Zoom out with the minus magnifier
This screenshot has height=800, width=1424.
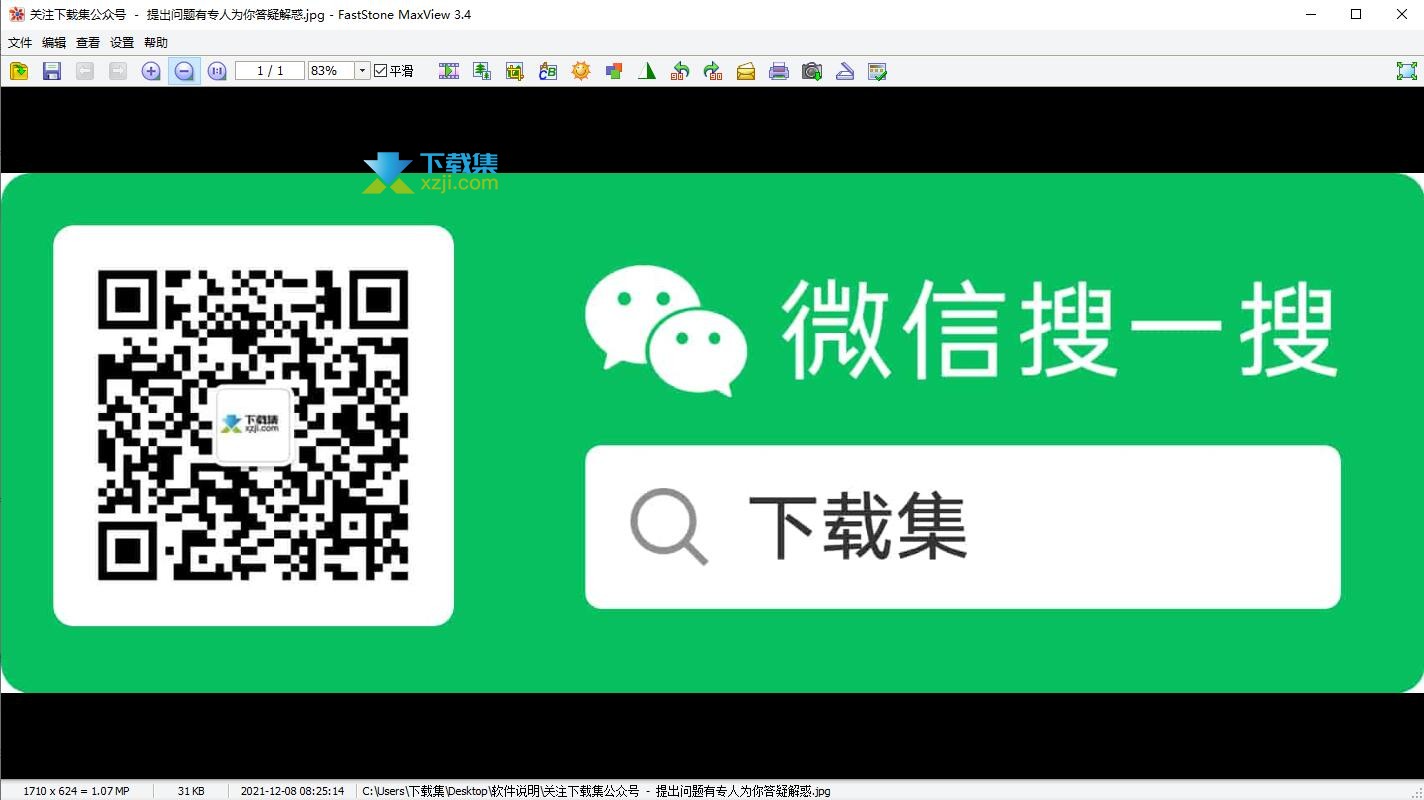pyautogui.click(x=184, y=71)
